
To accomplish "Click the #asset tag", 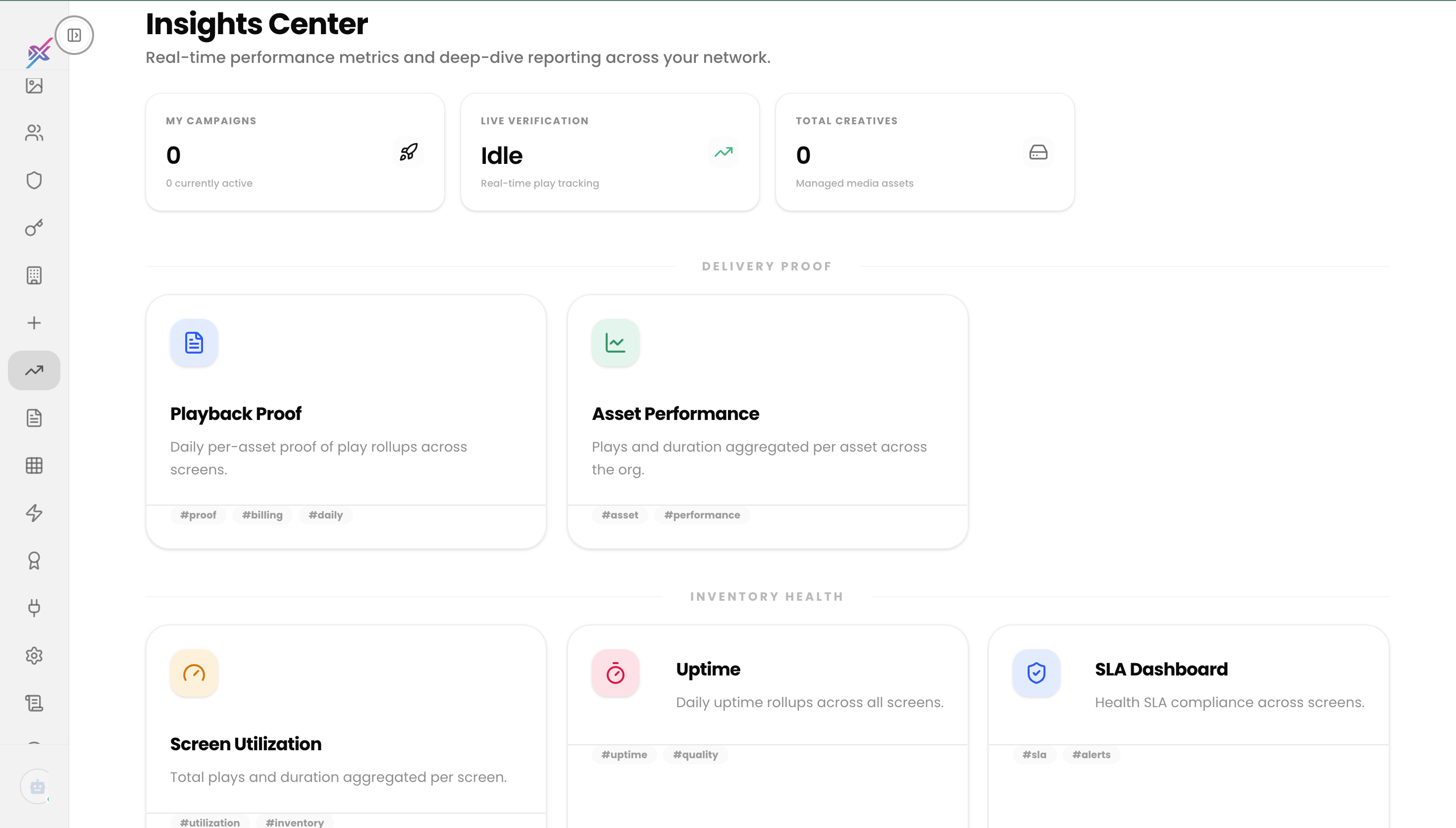I will [x=620, y=515].
